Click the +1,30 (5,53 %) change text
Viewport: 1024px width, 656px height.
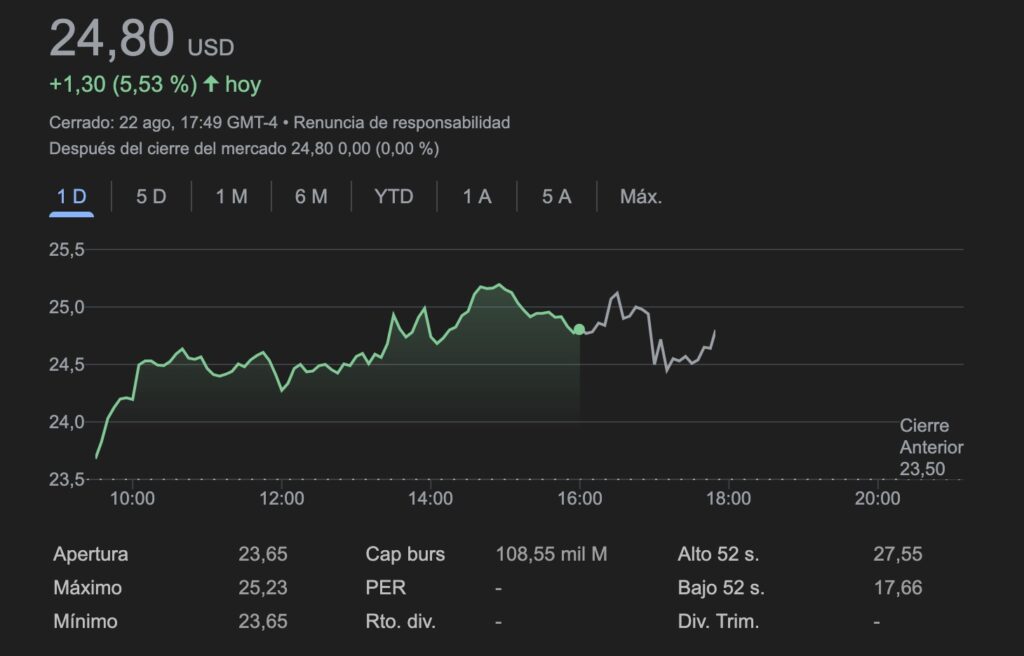123,84
